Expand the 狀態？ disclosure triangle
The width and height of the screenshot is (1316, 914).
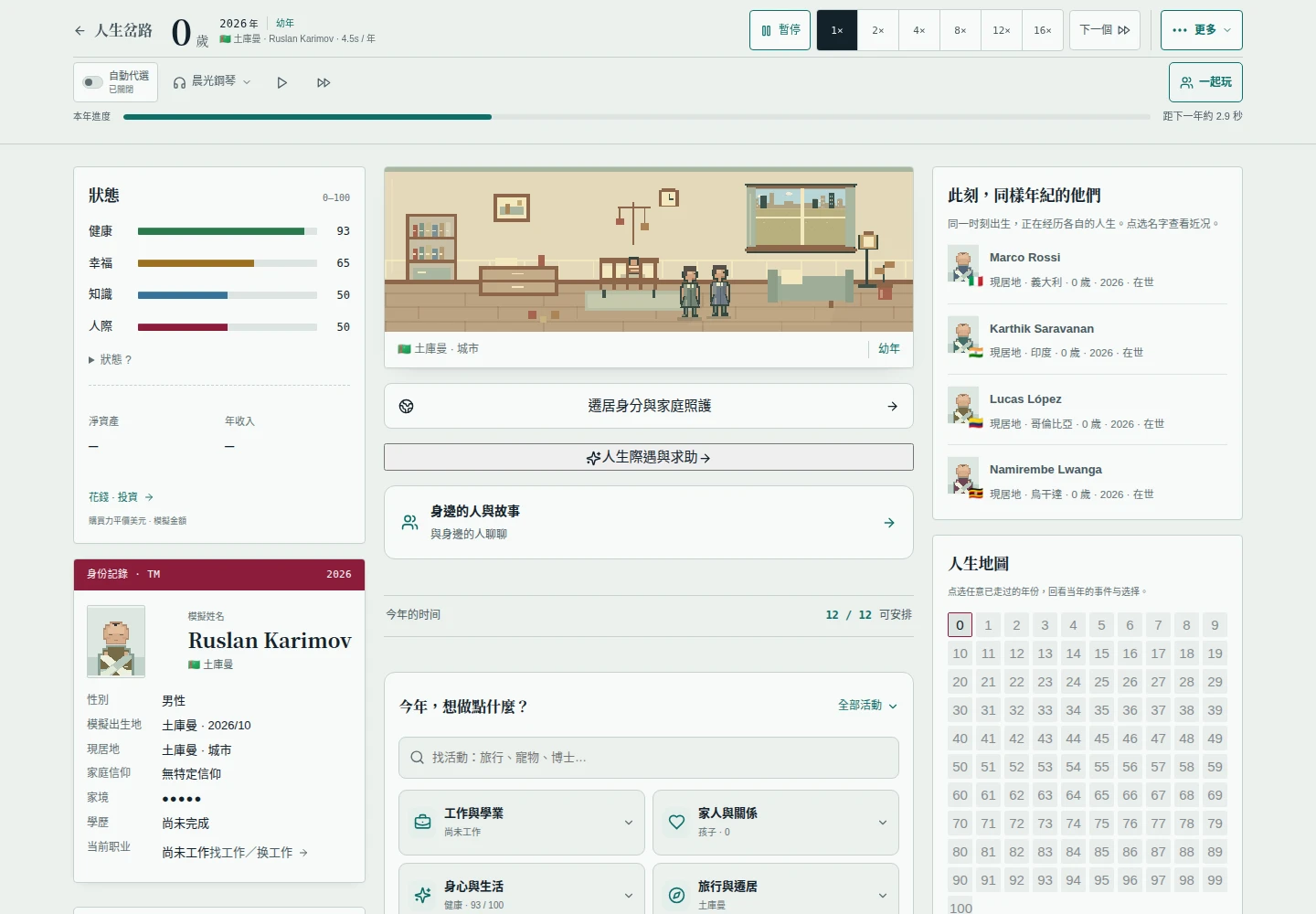tap(91, 360)
